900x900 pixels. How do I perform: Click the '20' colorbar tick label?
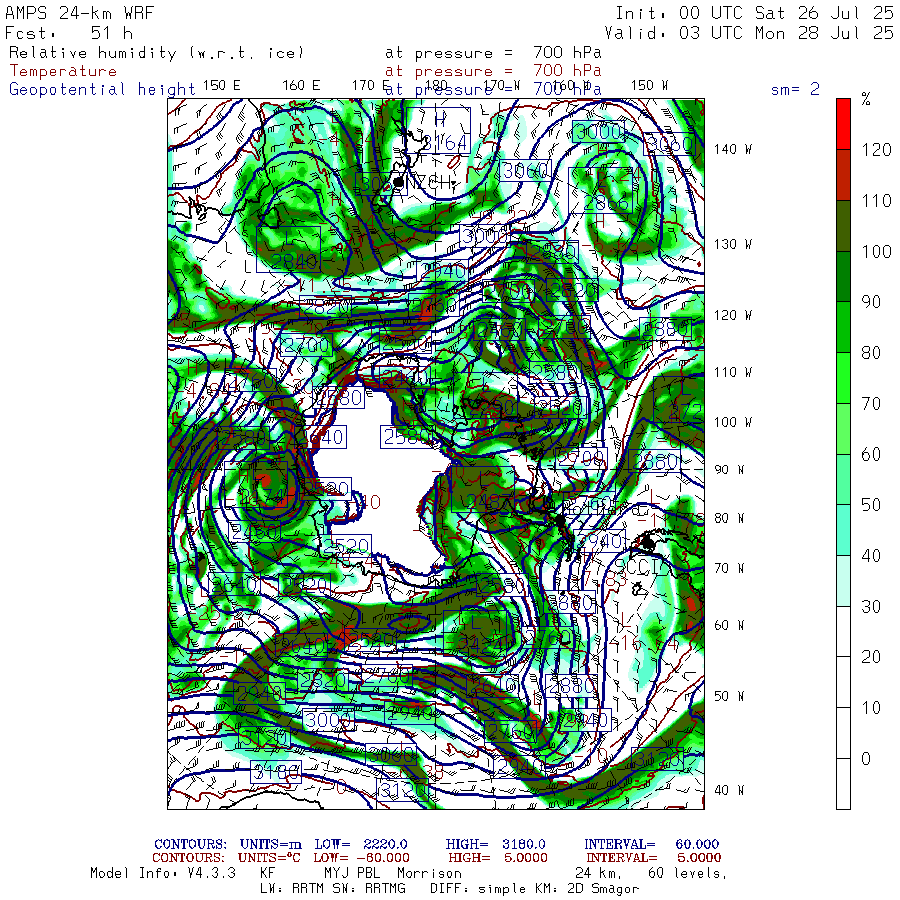click(x=871, y=657)
